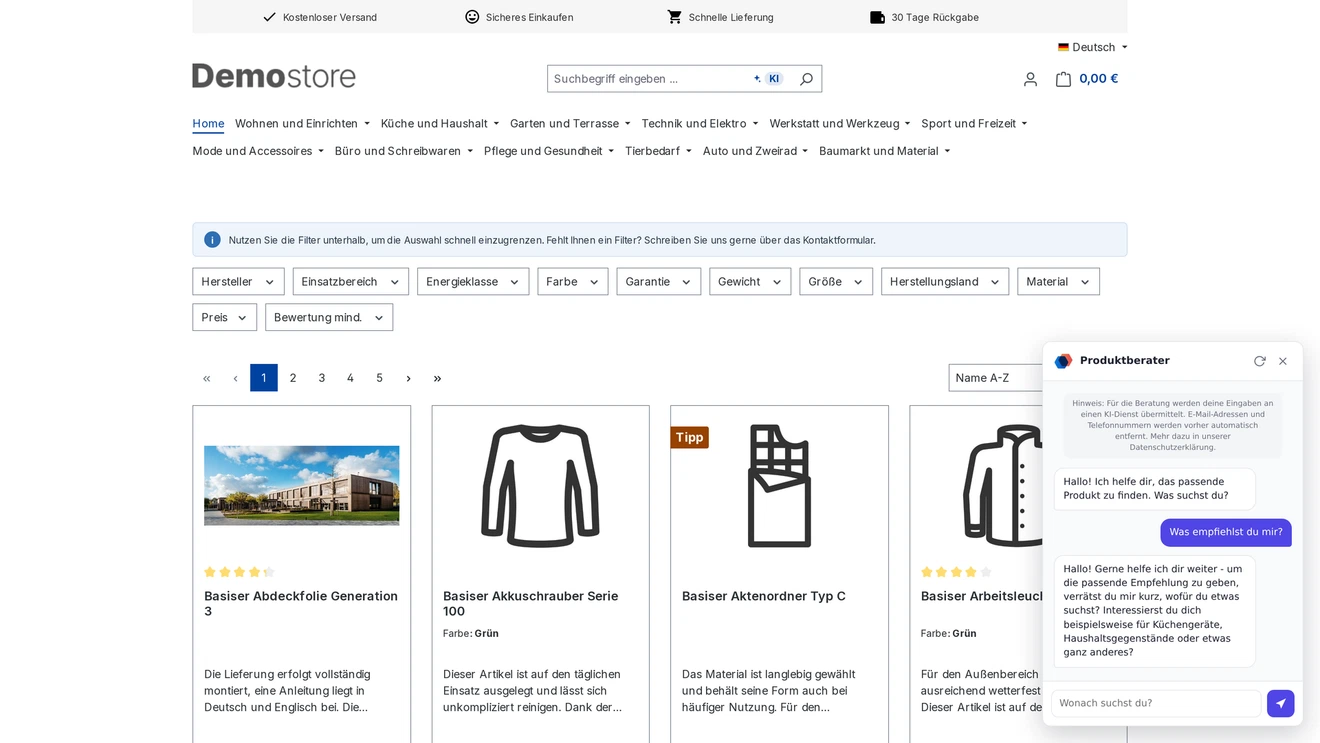
Task: Open the Technik und Elektro menu
Action: point(700,124)
